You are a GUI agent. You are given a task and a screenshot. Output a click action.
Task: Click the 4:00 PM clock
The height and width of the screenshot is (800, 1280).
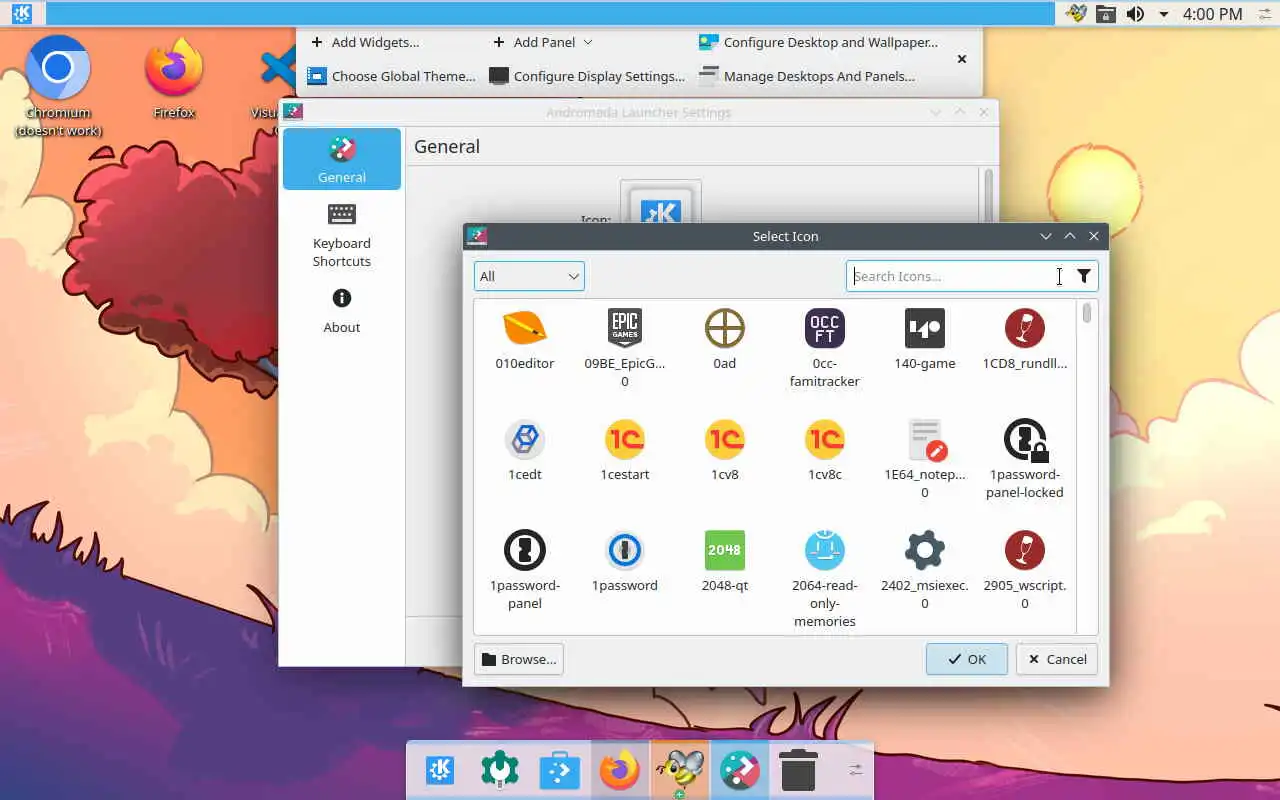point(1212,14)
